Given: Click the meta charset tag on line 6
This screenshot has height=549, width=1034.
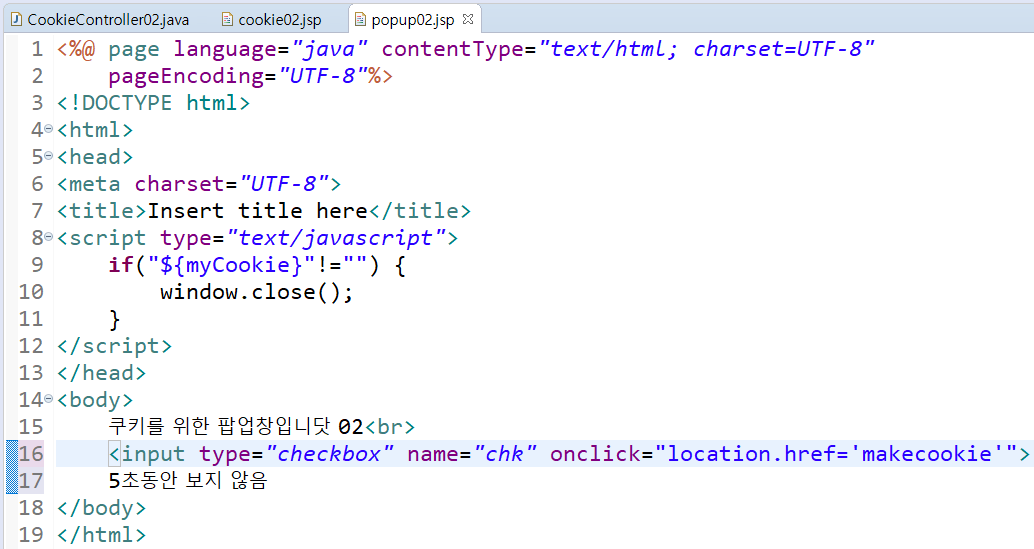Looking at the screenshot, I should click(198, 184).
